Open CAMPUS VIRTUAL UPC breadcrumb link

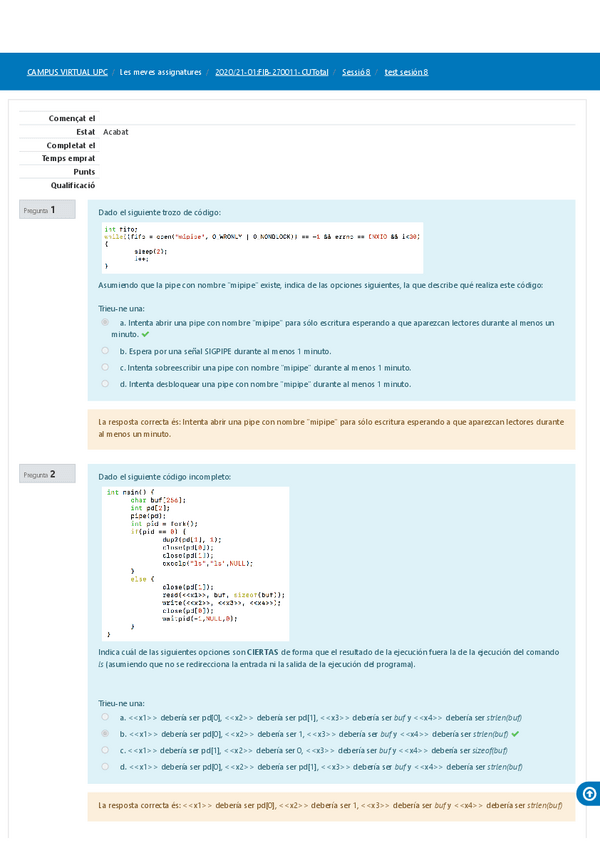tap(67, 72)
